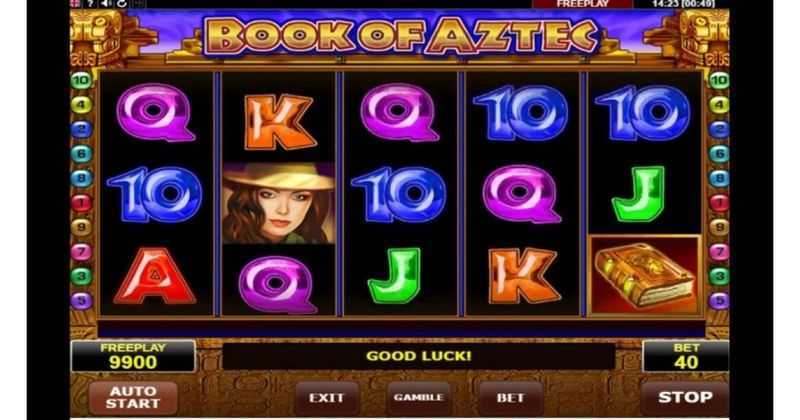Select the language flag icon
Screen dimensions: 800x420
click(x=76, y=4)
